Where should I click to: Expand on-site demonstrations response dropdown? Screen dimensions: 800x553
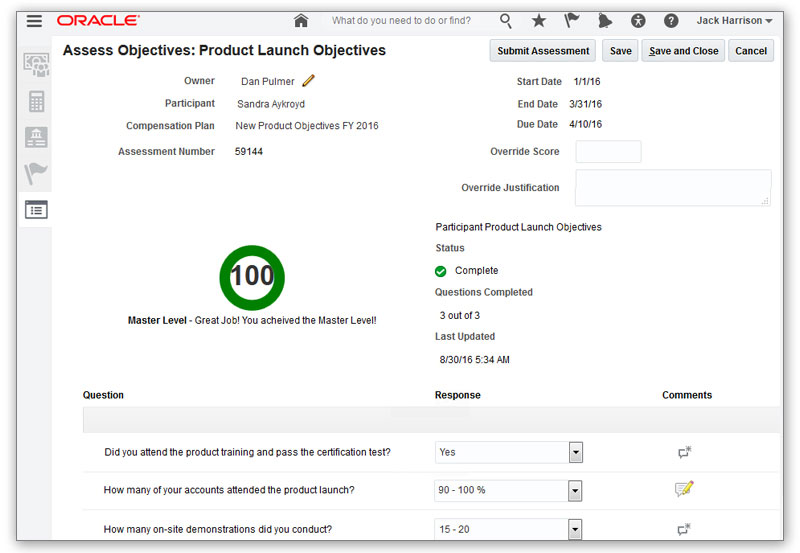[575, 528]
